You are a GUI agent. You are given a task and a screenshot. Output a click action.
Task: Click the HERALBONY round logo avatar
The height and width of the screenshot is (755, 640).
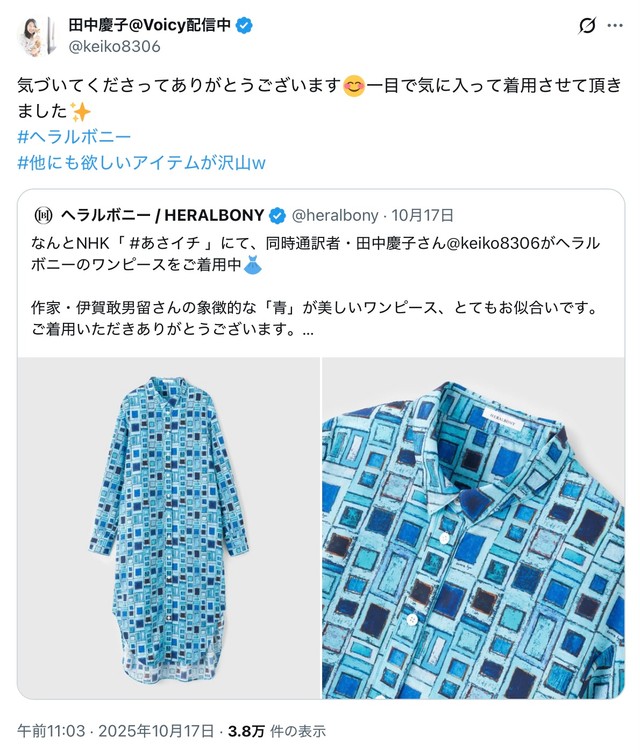pyautogui.click(x=44, y=216)
